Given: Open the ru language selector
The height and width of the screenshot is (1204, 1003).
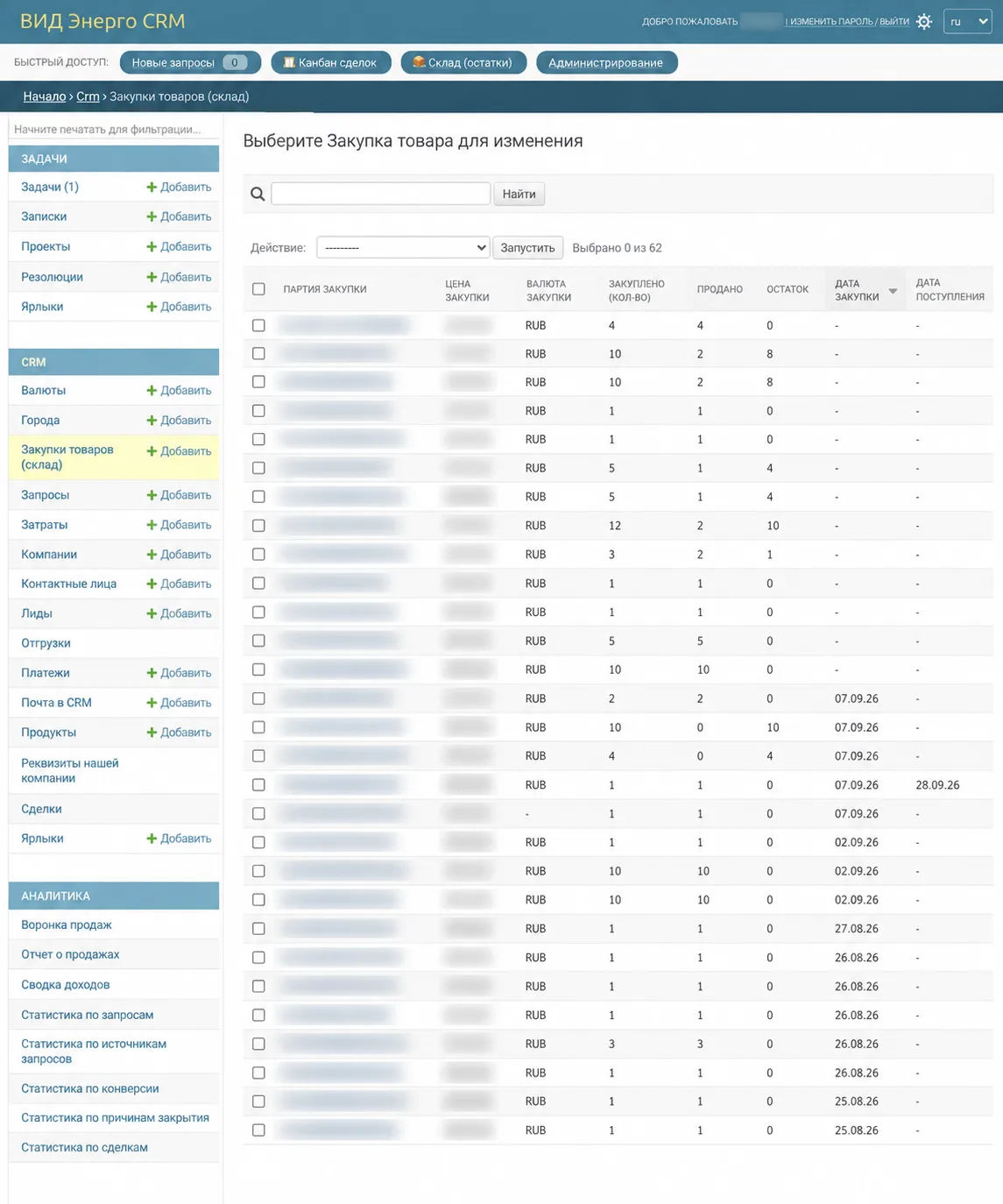Looking at the screenshot, I should [967, 22].
